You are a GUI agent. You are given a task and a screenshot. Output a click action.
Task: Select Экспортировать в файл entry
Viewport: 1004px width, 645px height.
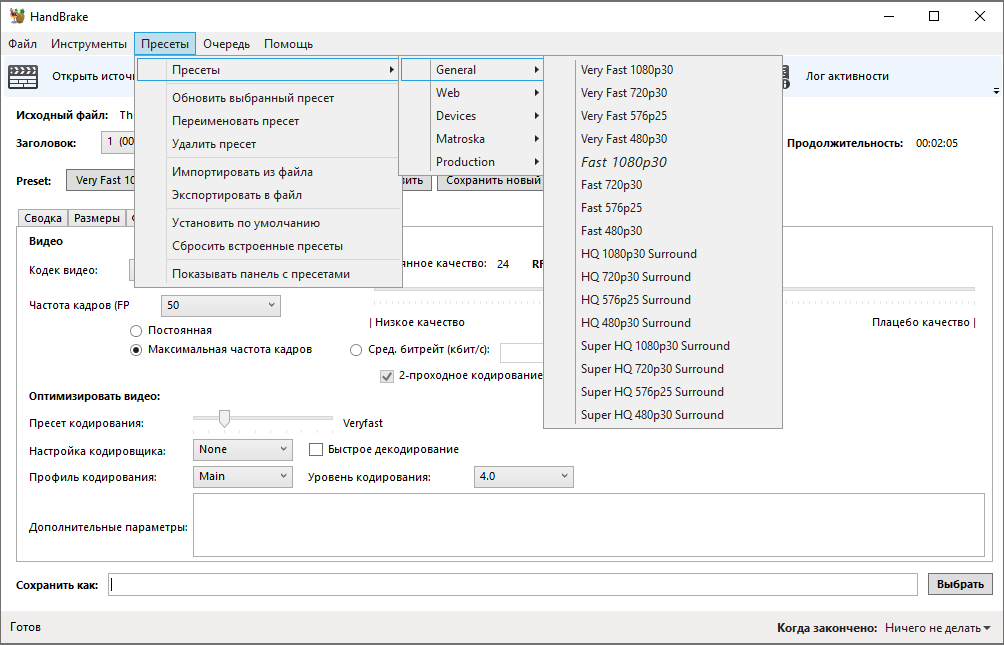coord(269,195)
